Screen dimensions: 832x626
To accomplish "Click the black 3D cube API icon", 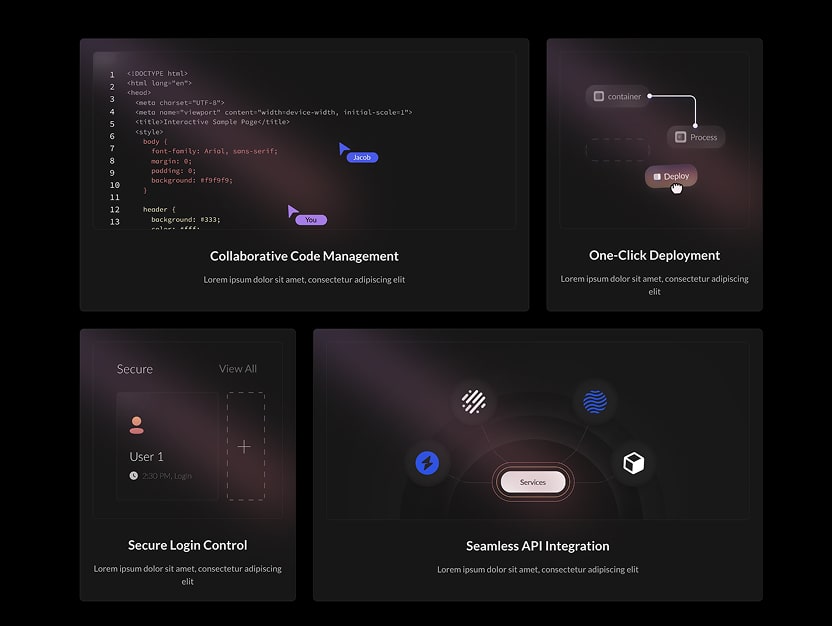I will coord(633,463).
